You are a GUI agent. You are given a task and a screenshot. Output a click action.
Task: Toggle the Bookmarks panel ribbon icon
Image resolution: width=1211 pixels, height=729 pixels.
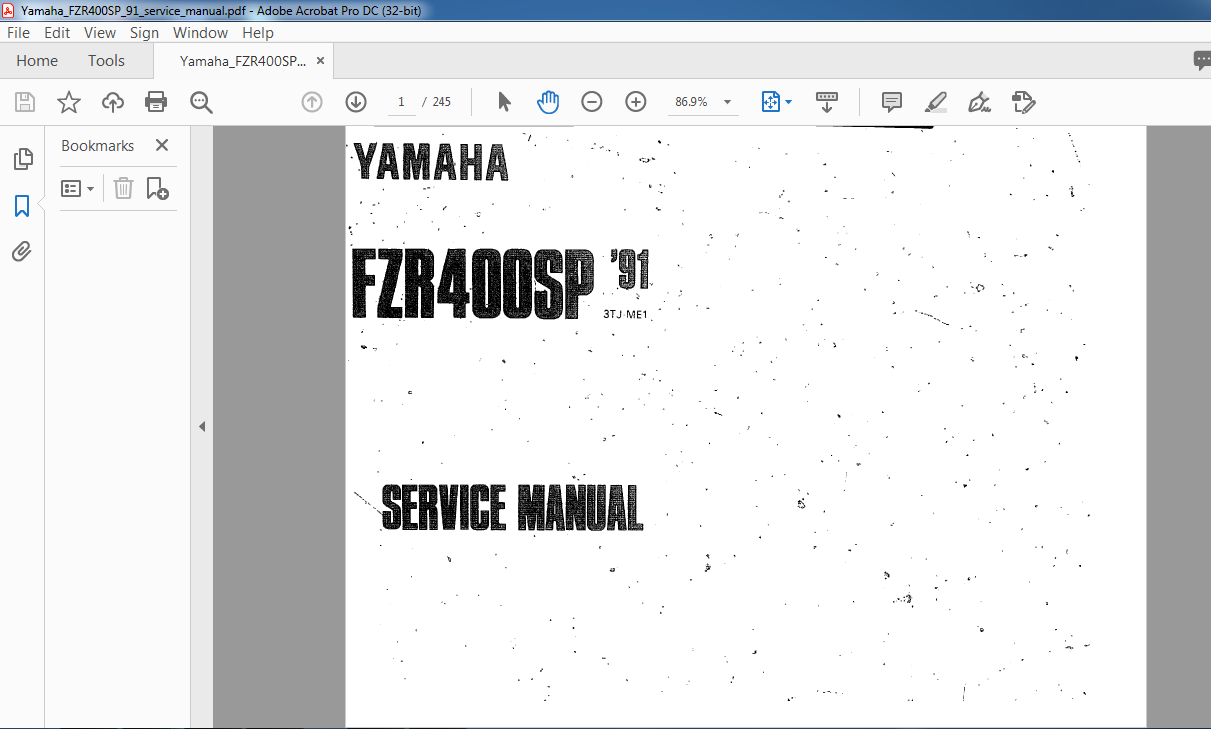[x=22, y=206]
